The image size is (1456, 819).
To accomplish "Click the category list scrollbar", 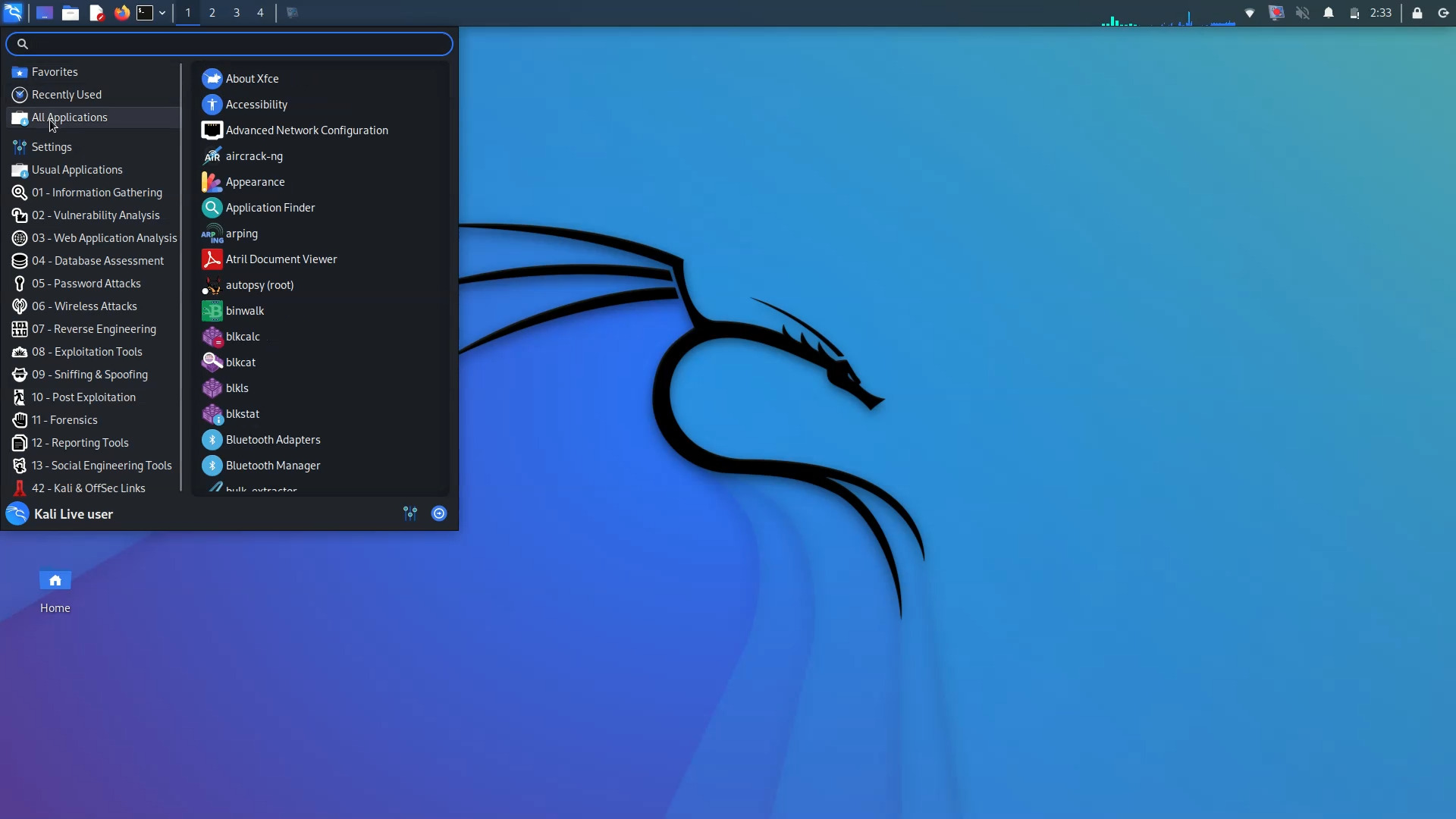I will (x=182, y=278).
